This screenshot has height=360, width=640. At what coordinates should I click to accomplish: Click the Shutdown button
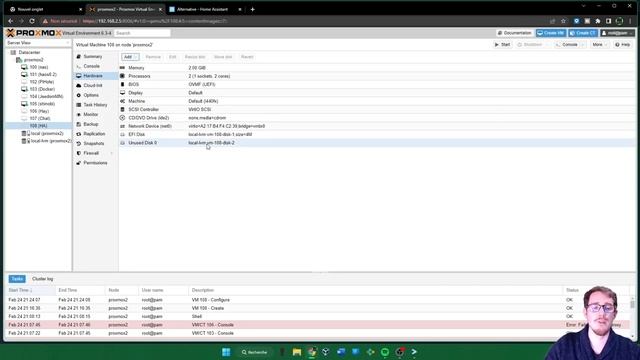click(x=530, y=44)
